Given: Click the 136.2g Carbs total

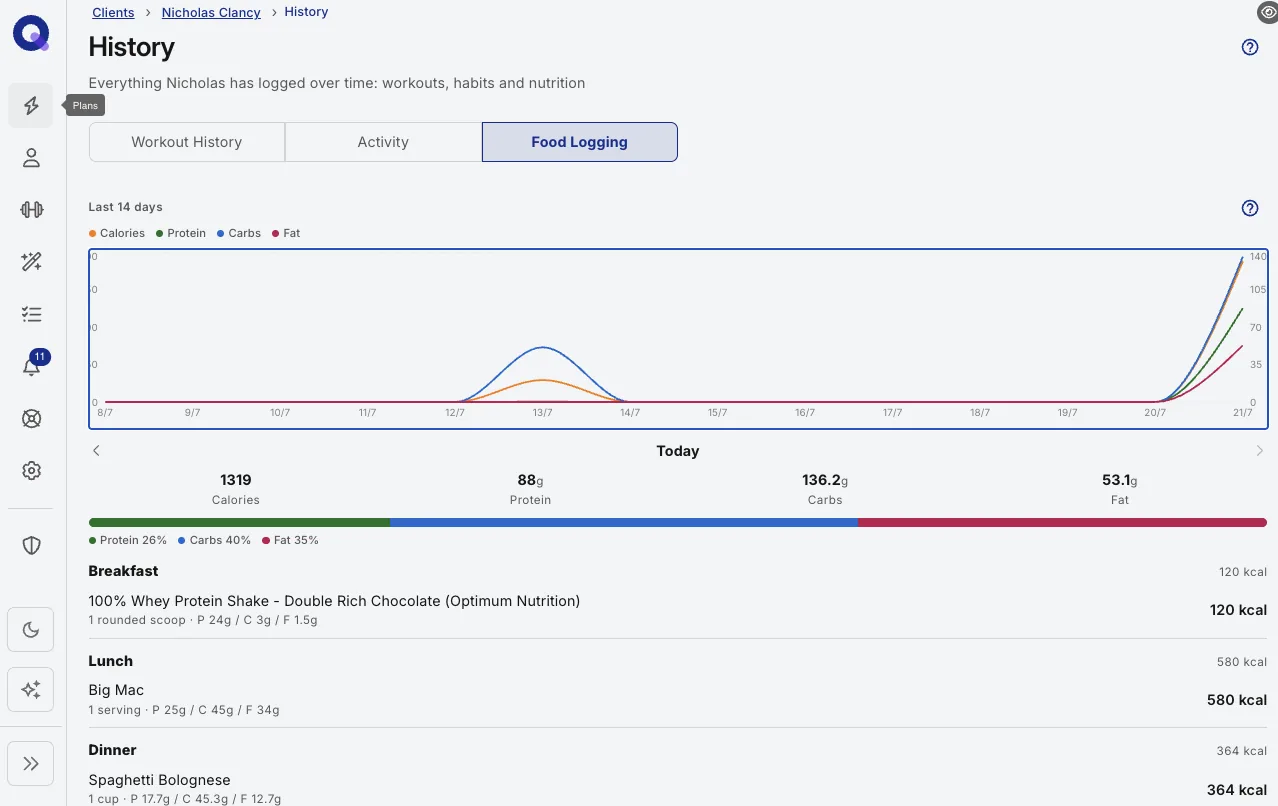Looking at the screenshot, I should (x=825, y=489).
